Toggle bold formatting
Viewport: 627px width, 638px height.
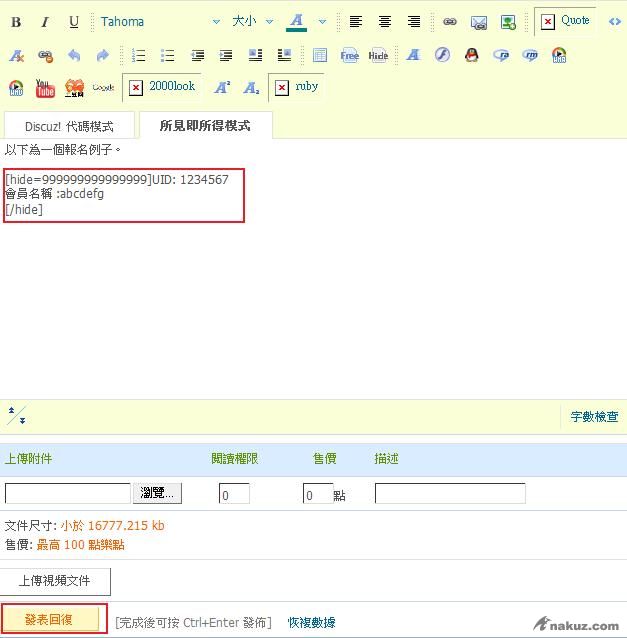(x=16, y=22)
